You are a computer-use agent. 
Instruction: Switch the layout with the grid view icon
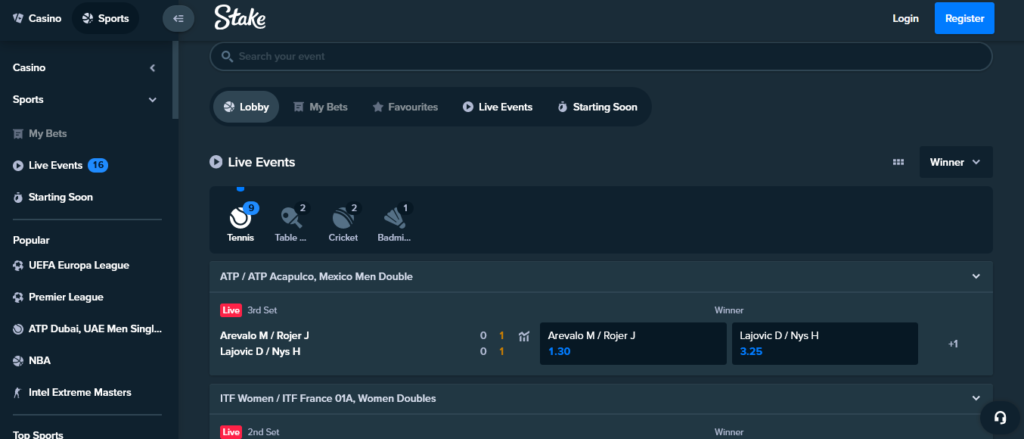[898, 162]
